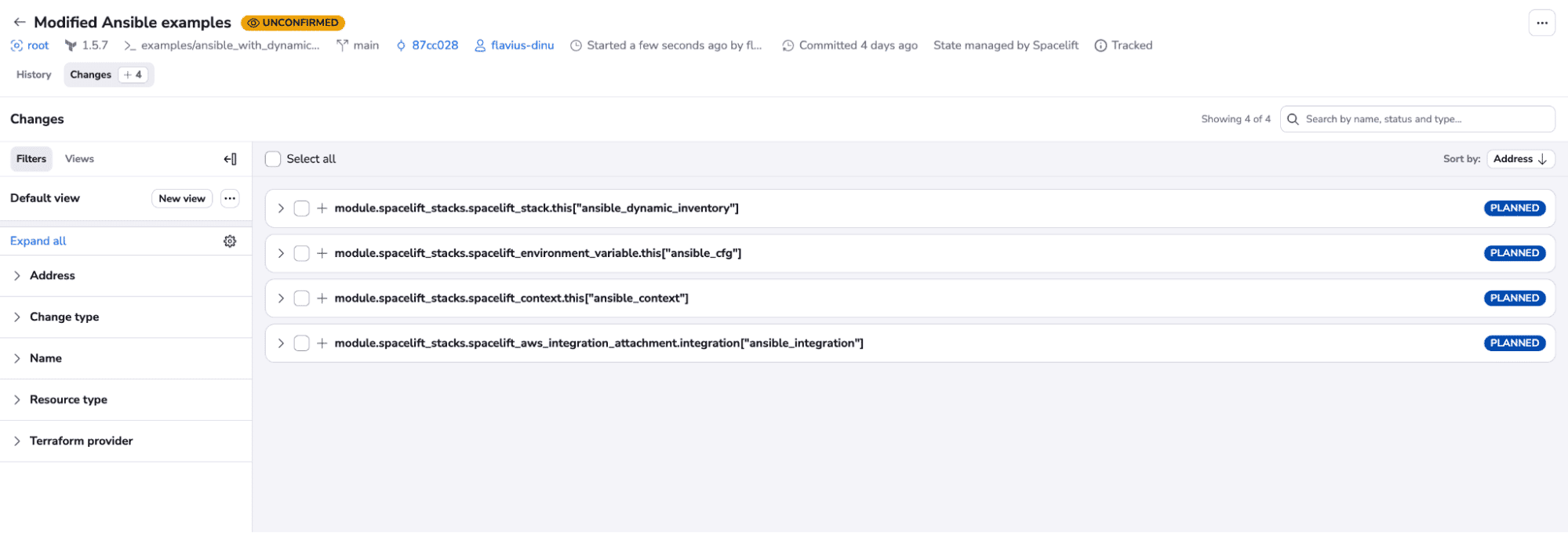Check the ansible_dynamic_inventory stack checkbox

pyautogui.click(x=301, y=208)
